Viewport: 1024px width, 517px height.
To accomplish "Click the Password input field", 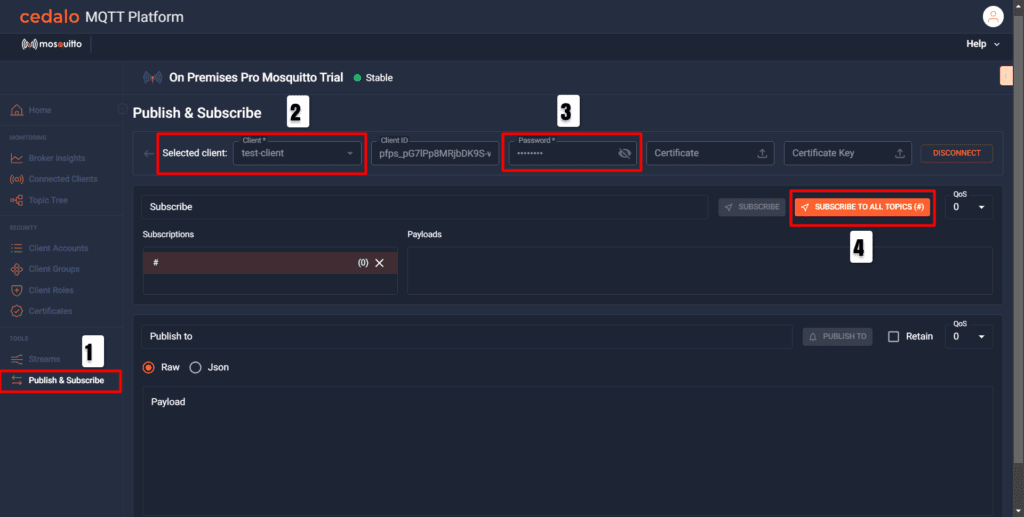I will 572,153.
